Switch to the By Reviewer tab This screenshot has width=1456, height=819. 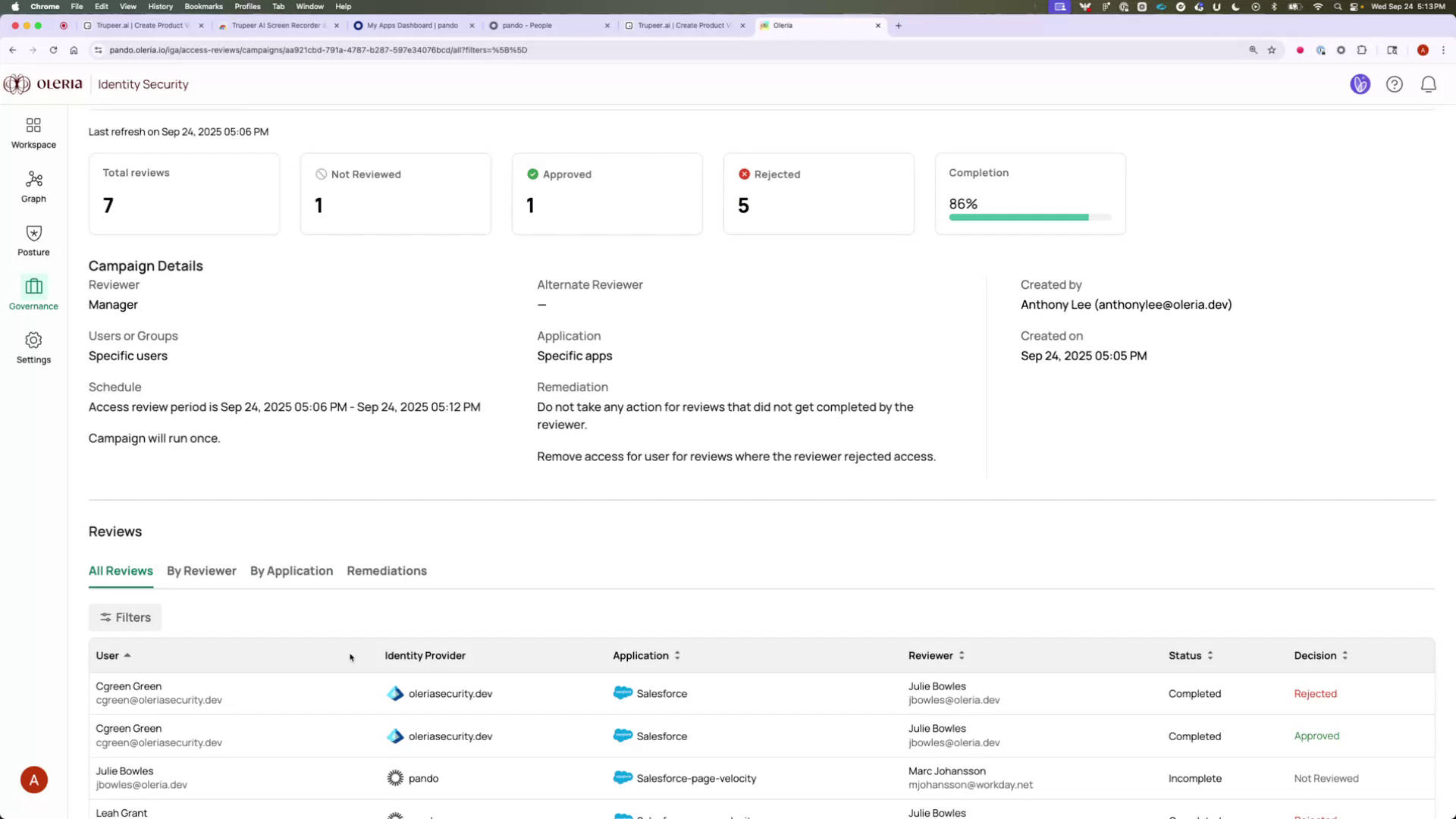pyautogui.click(x=201, y=571)
